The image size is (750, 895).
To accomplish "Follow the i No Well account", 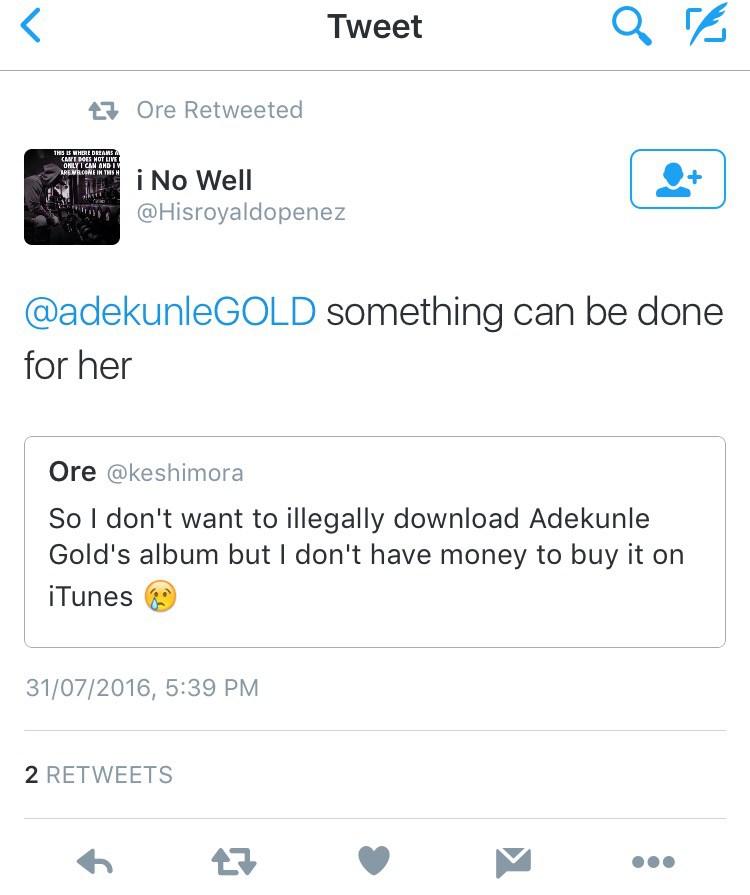I will pos(677,180).
